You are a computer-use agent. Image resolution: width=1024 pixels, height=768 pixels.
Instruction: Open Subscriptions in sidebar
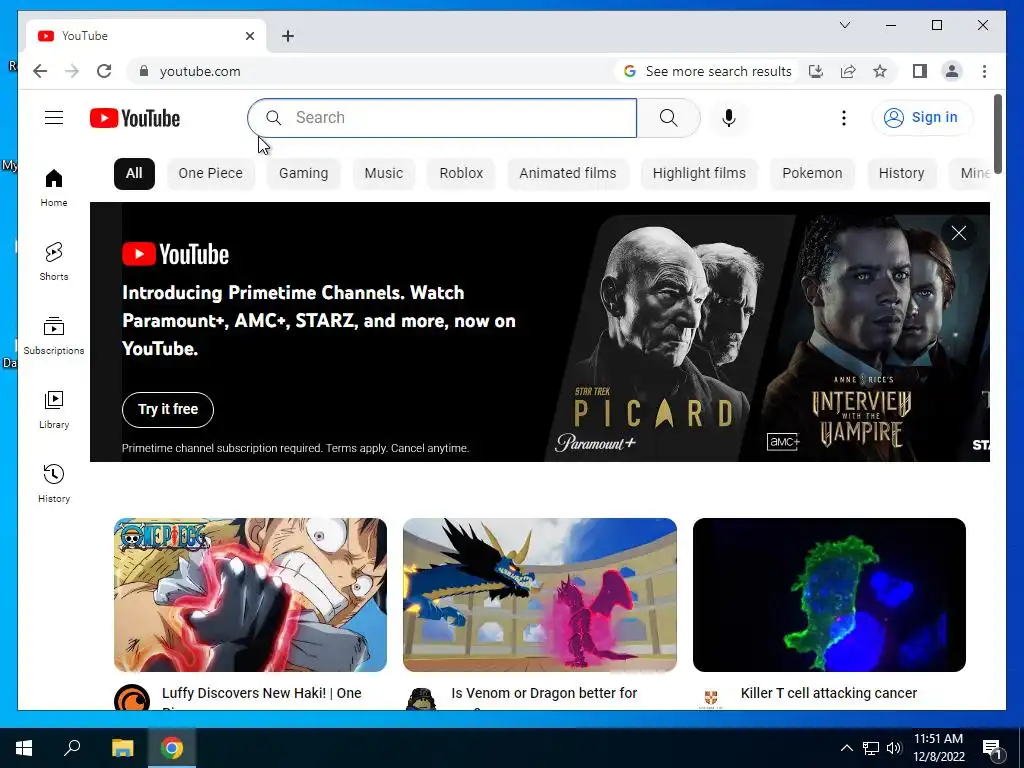(x=54, y=336)
